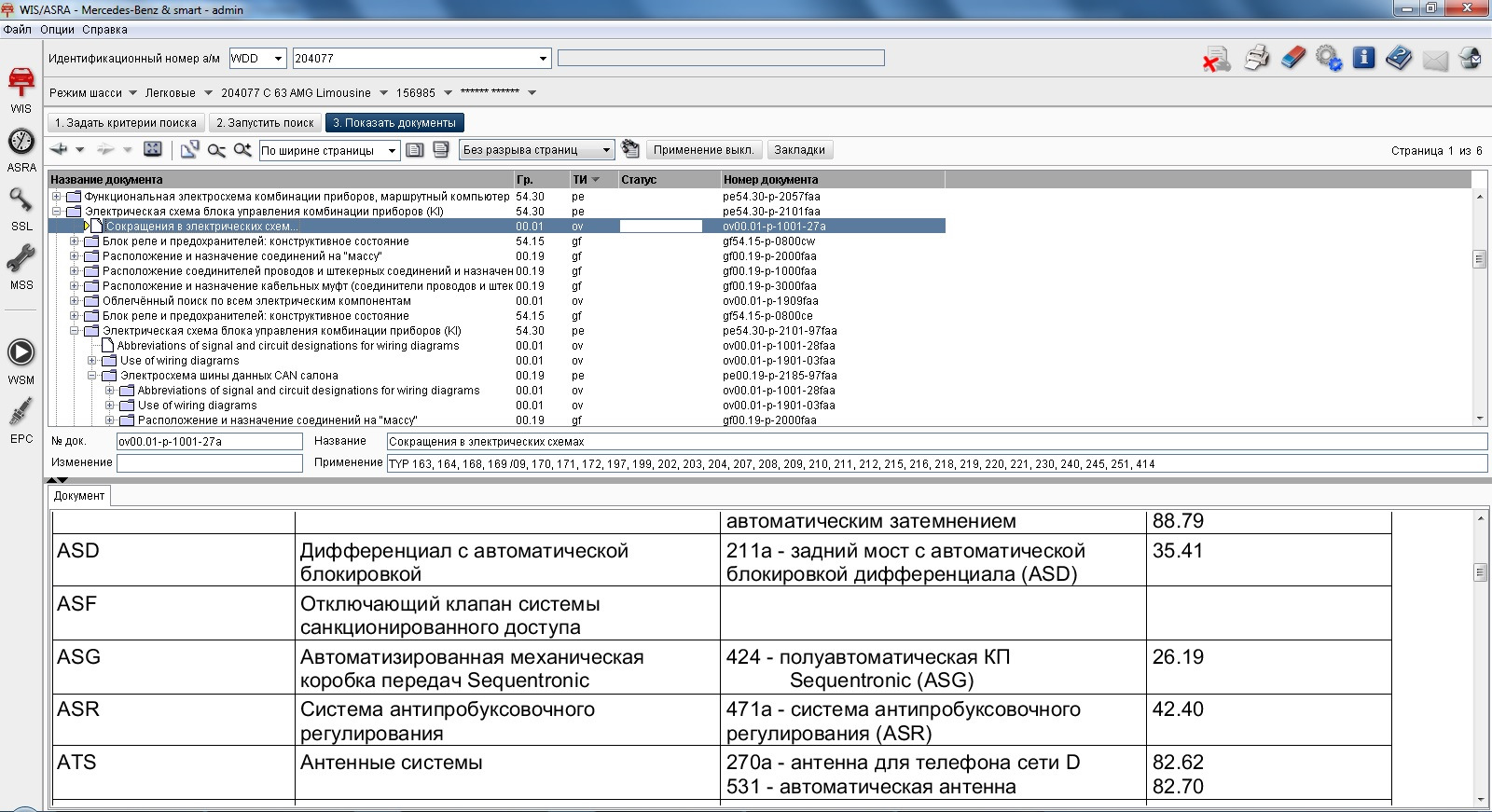
Task: Open the ASRA module in sidebar
Action: coord(21,149)
